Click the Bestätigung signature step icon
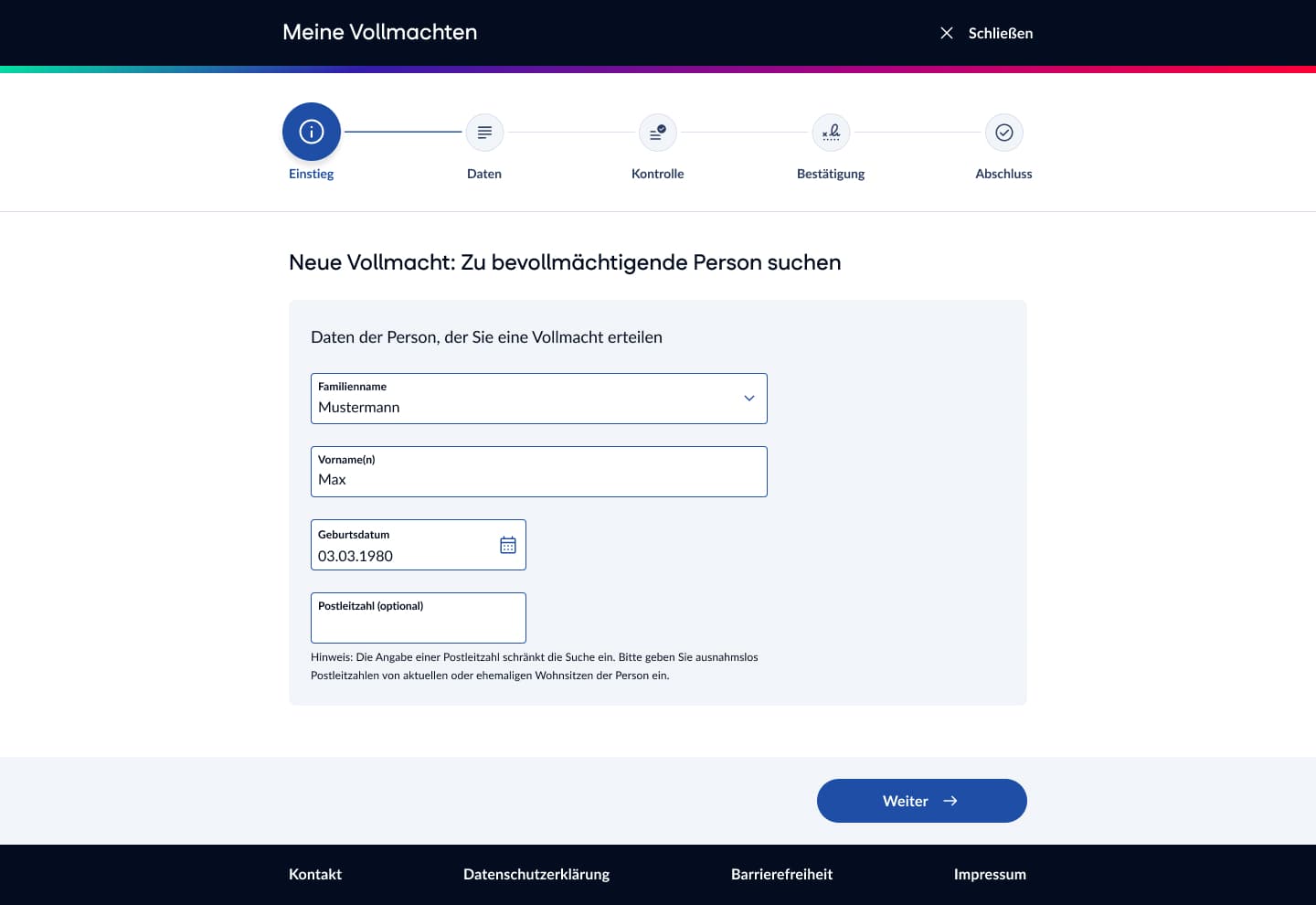This screenshot has height=905, width=1316. click(x=831, y=133)
